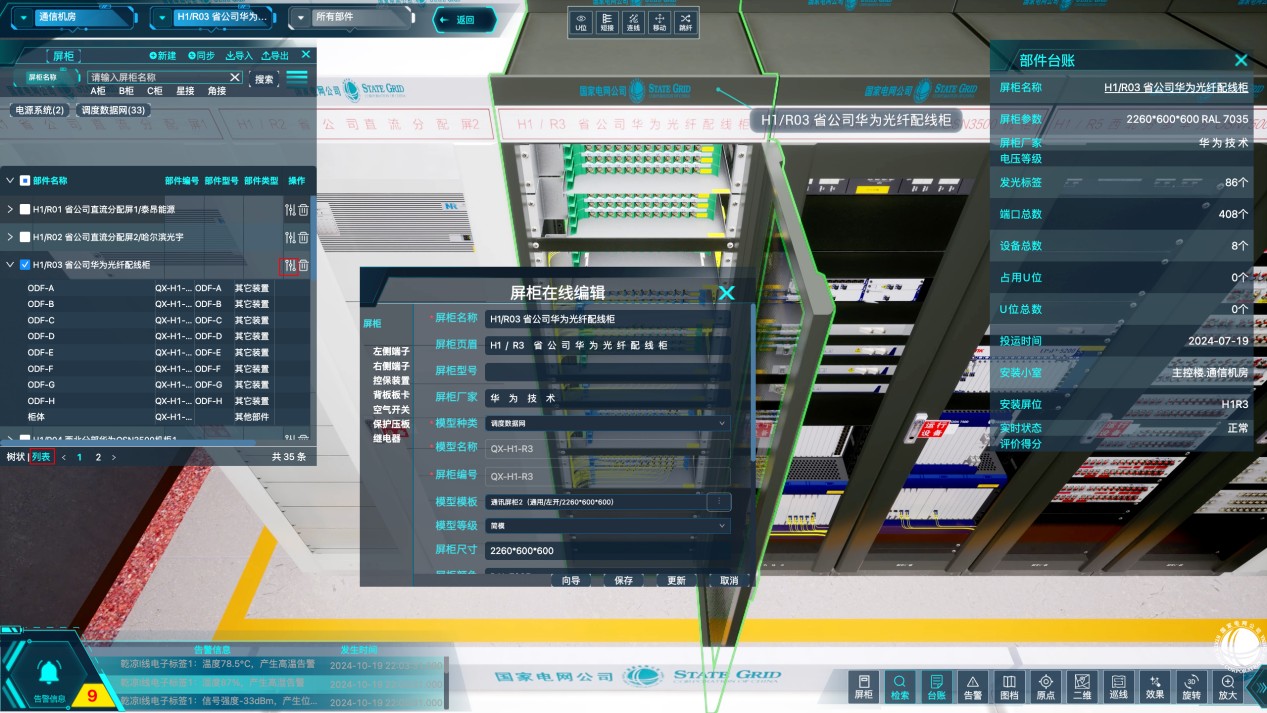Expand the H1/R01 tree row

click(x=10, y=209)
